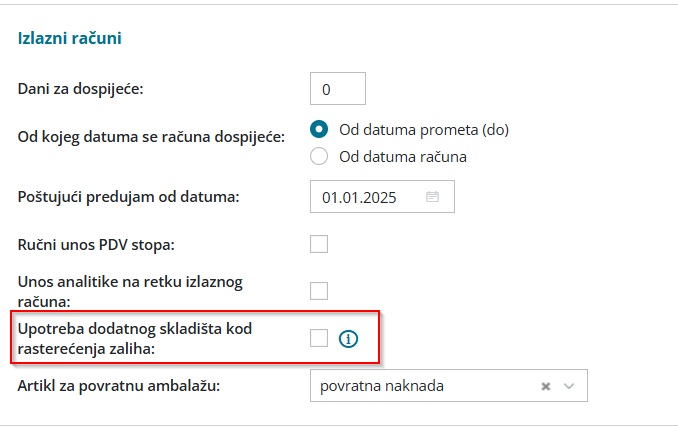Tick the 'Unos analitike na retku' checkbox

pyautogui.click(x=319, y=291)
